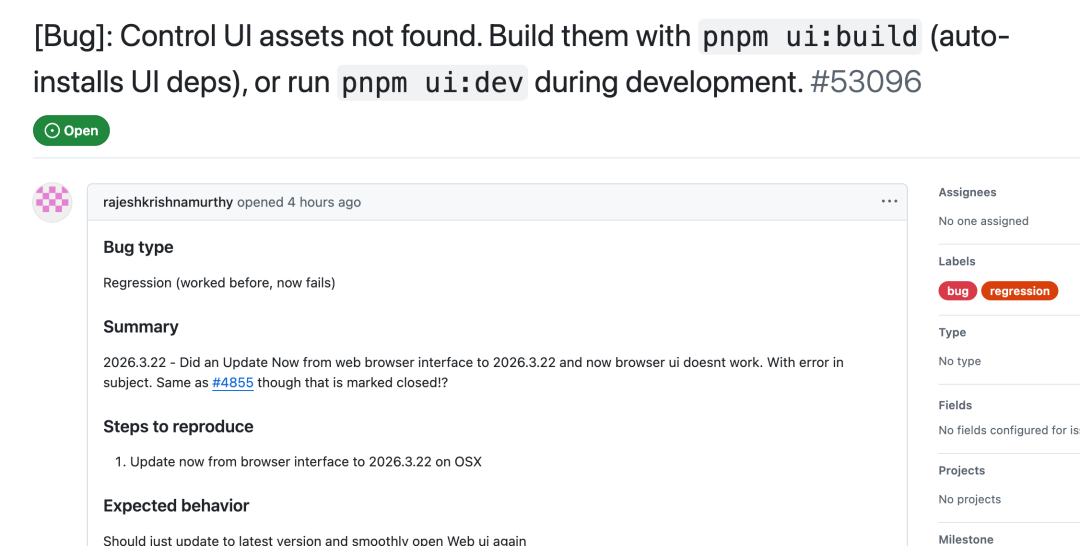Open the rajeshkrishnamurthy username link
Screen dimensions: 1080x546
(168, 202)
